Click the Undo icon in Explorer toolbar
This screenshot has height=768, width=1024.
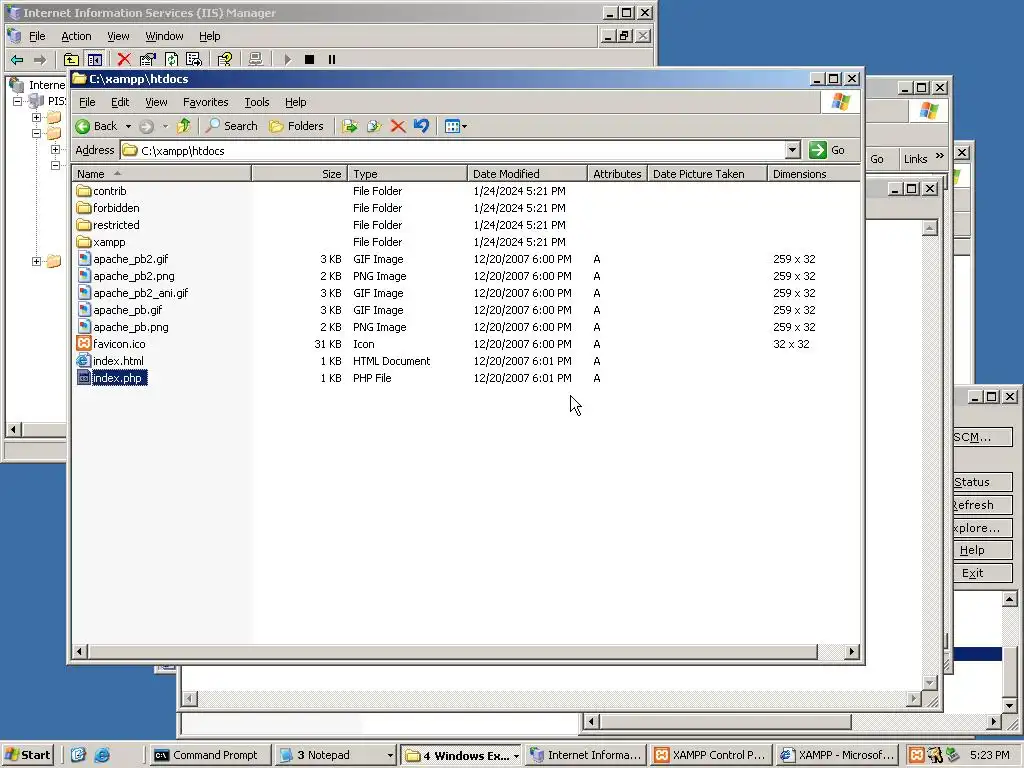(421, 126)
